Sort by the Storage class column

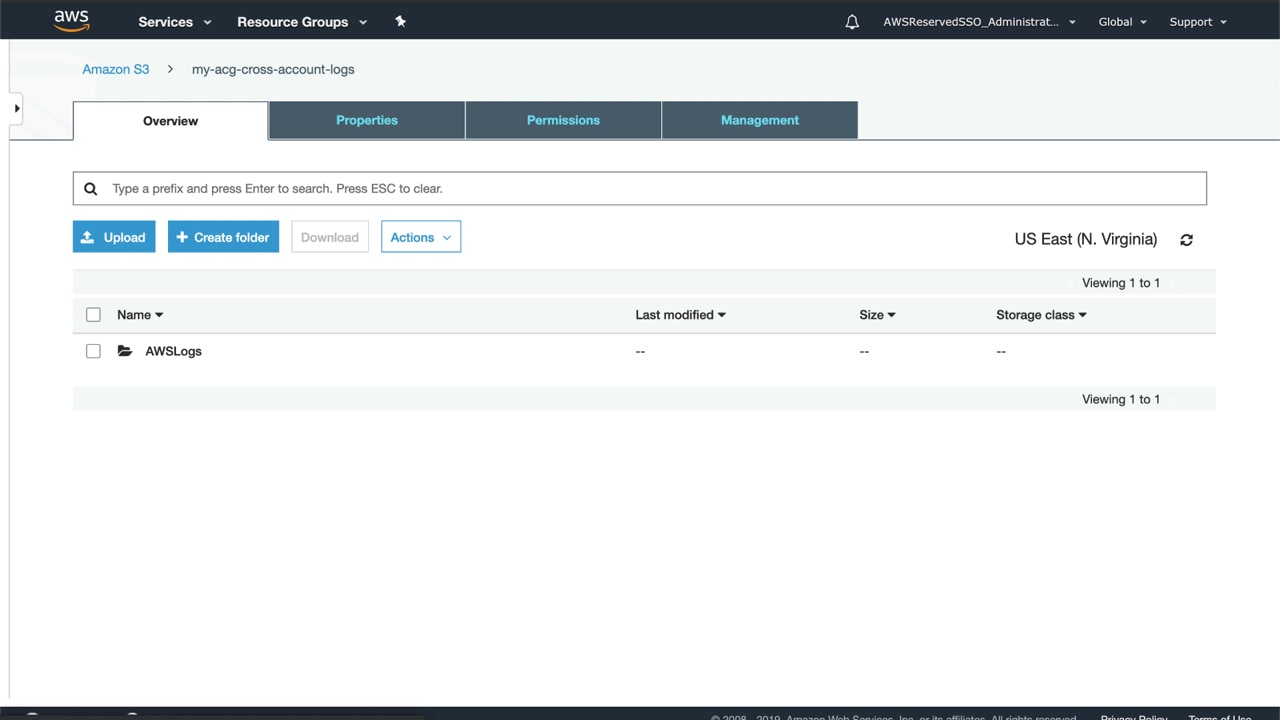point(1041,315)
